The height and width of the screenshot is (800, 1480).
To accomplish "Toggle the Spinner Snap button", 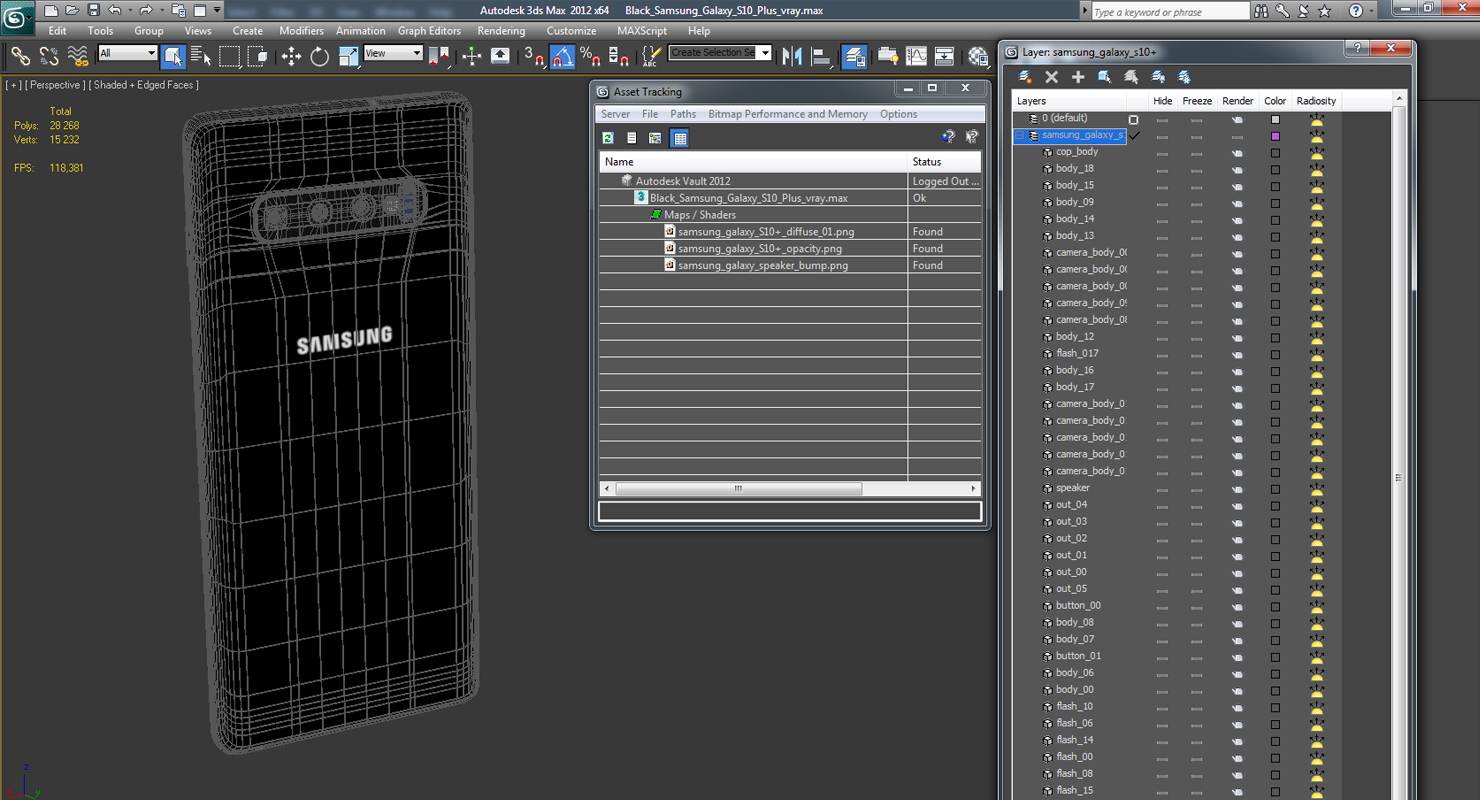I will [619, 56].
